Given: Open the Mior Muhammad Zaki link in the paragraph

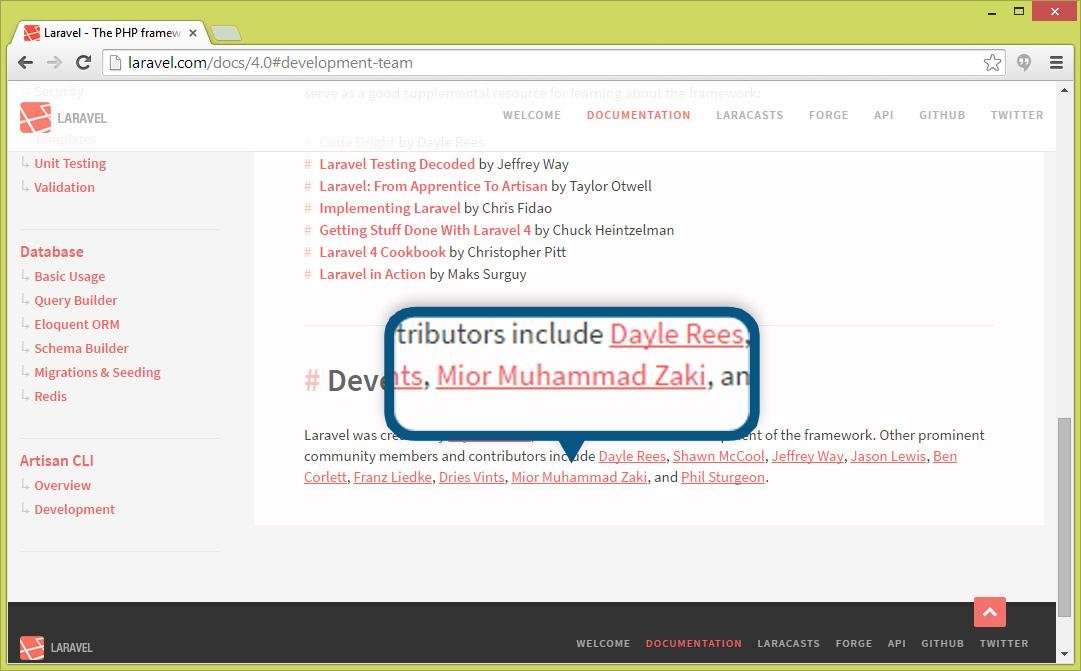Looking at the screenshot, I should click(579, 477).
